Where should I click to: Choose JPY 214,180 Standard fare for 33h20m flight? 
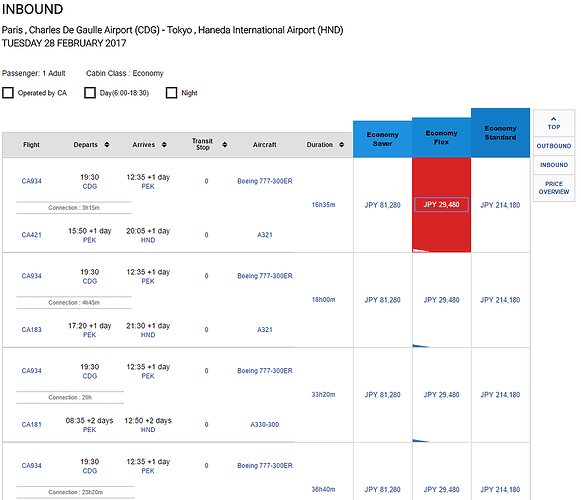coord(500,395)
